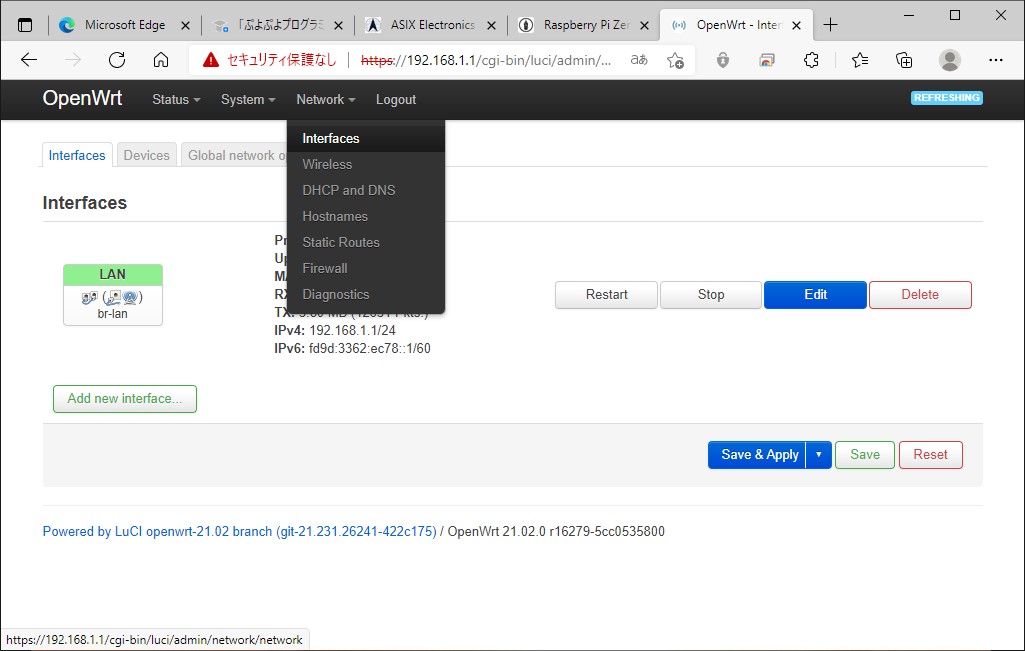Open the collections icon

[x=904, y=60]
